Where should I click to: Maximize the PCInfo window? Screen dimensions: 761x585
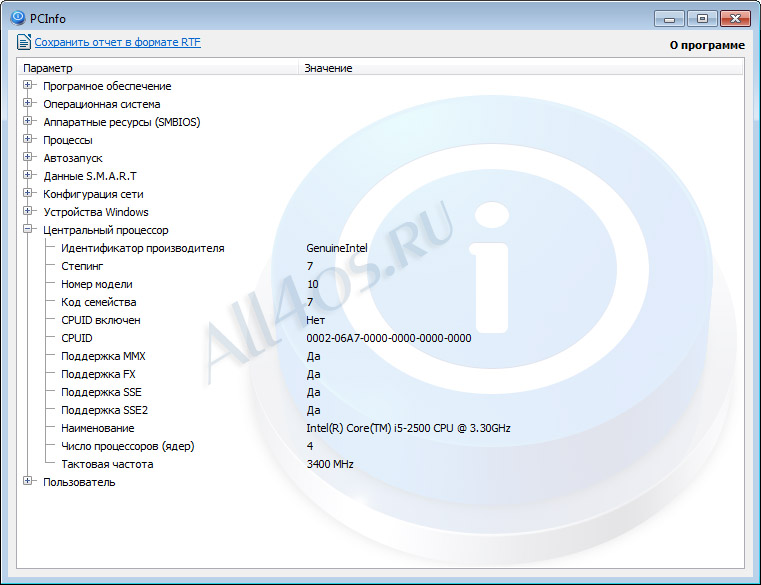[x=702, y=19]
